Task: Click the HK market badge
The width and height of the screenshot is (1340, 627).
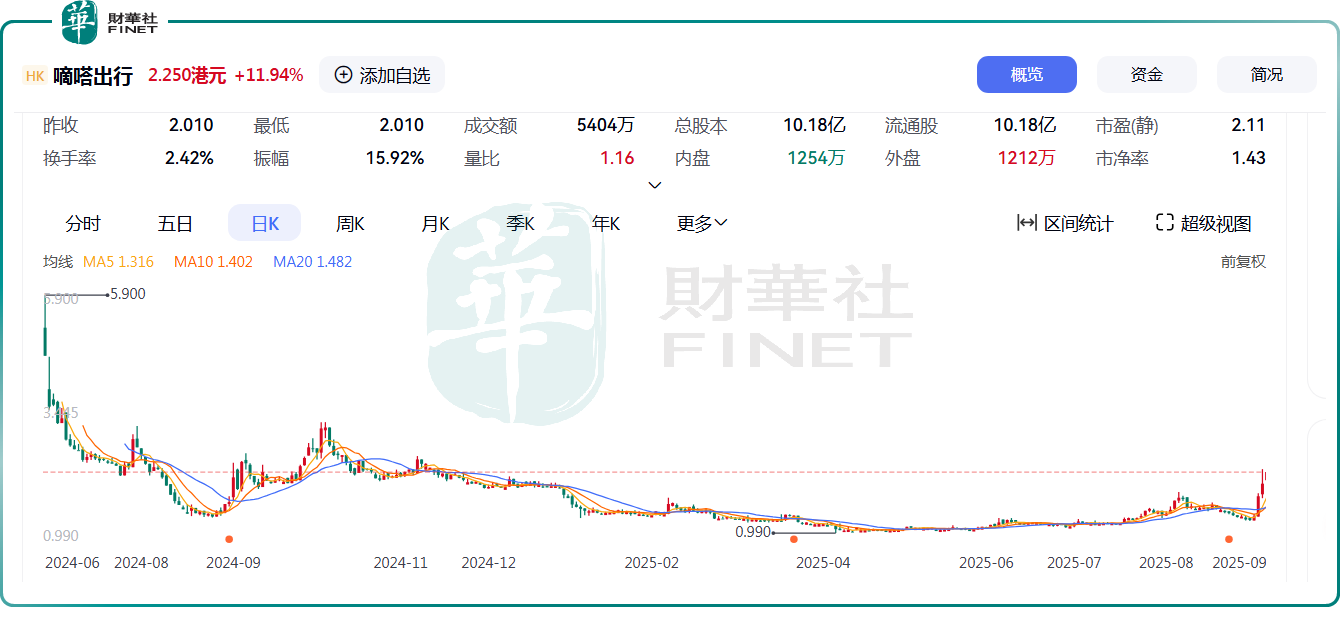Action: [x=34, y=76]
